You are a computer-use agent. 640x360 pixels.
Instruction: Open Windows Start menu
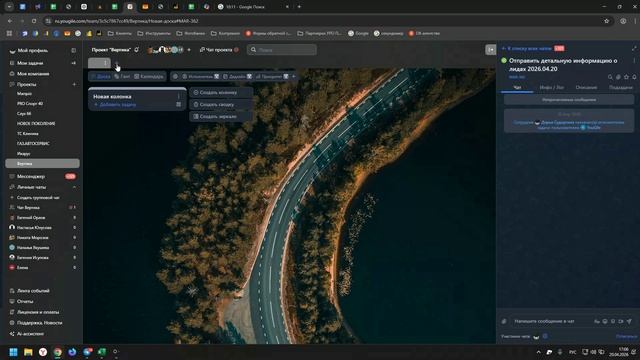13,352
